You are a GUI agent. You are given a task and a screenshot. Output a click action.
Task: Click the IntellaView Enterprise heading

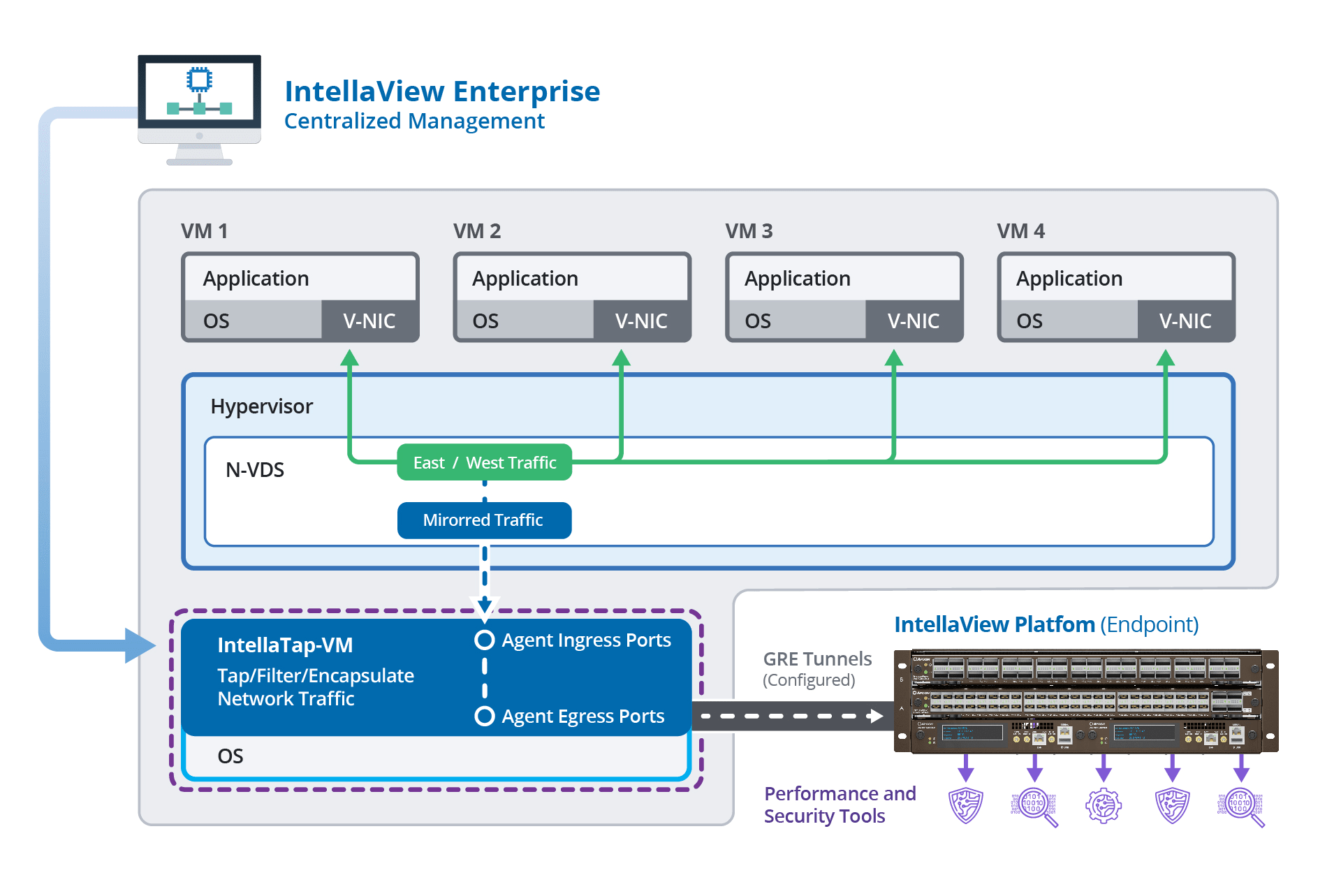point(442,91)
